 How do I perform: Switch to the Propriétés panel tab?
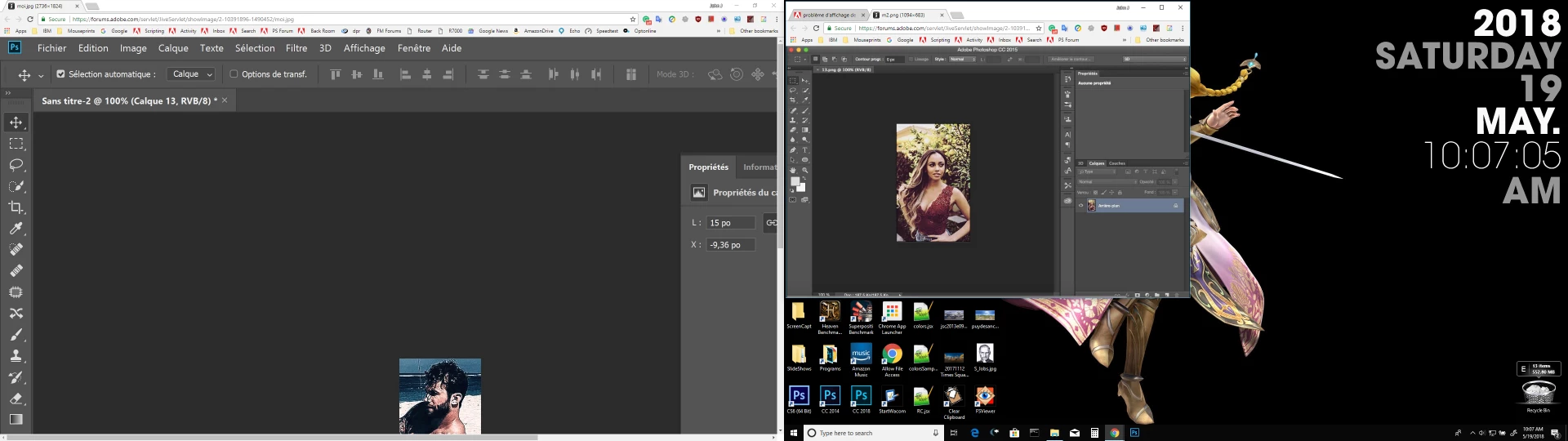[708, 167]
